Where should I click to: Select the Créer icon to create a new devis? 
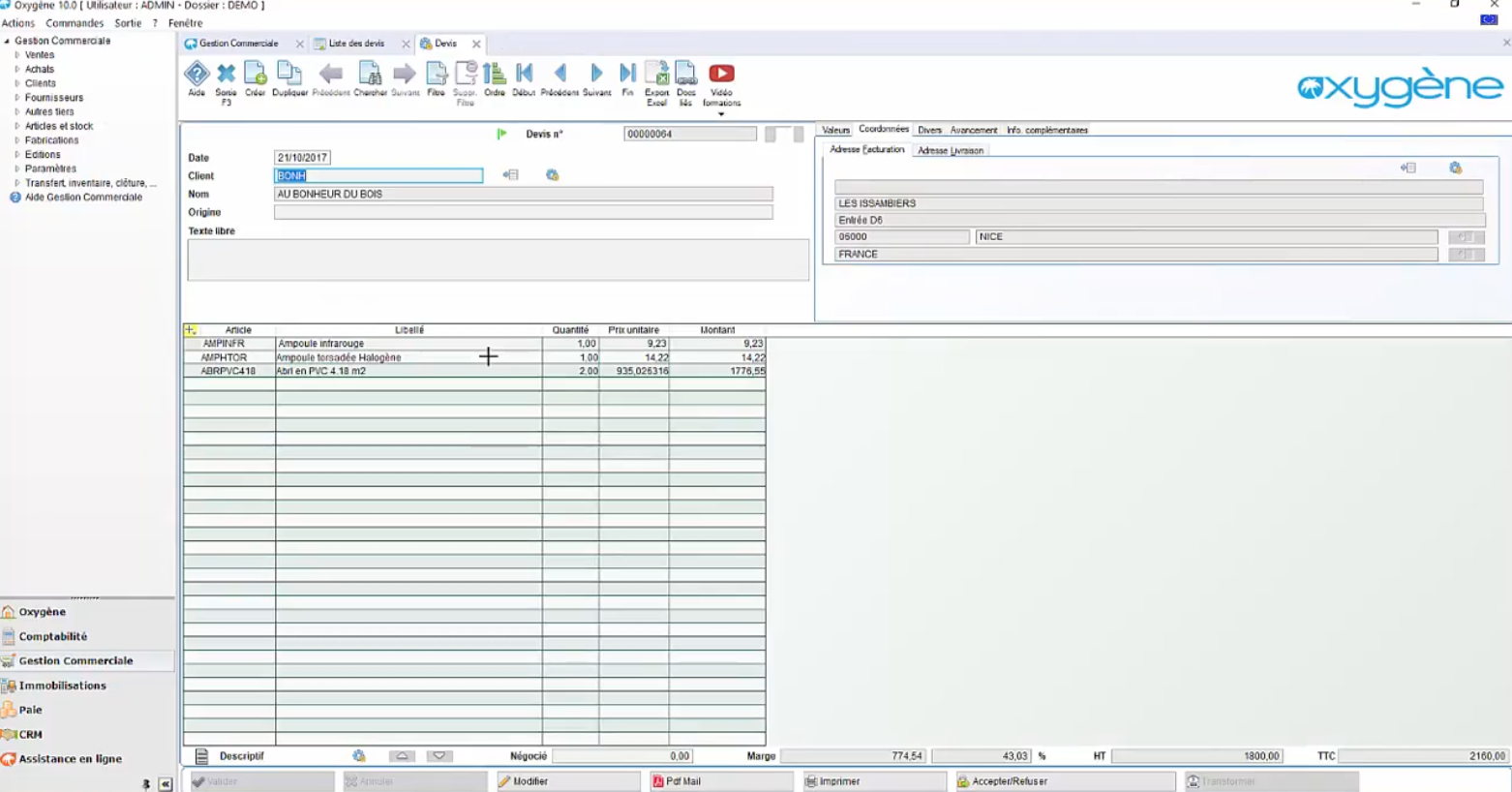(255, 77)
